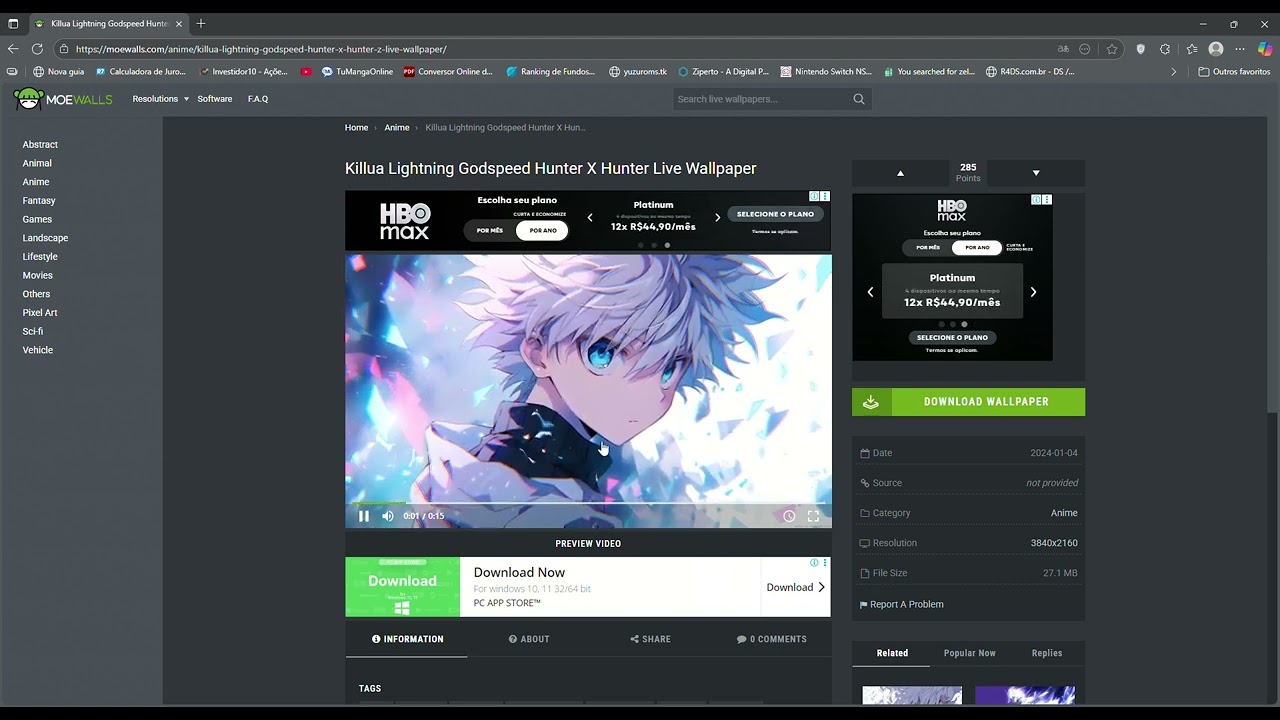Go to Home breadcrumb
1280x720 pixels.
[x=356, y=128]
